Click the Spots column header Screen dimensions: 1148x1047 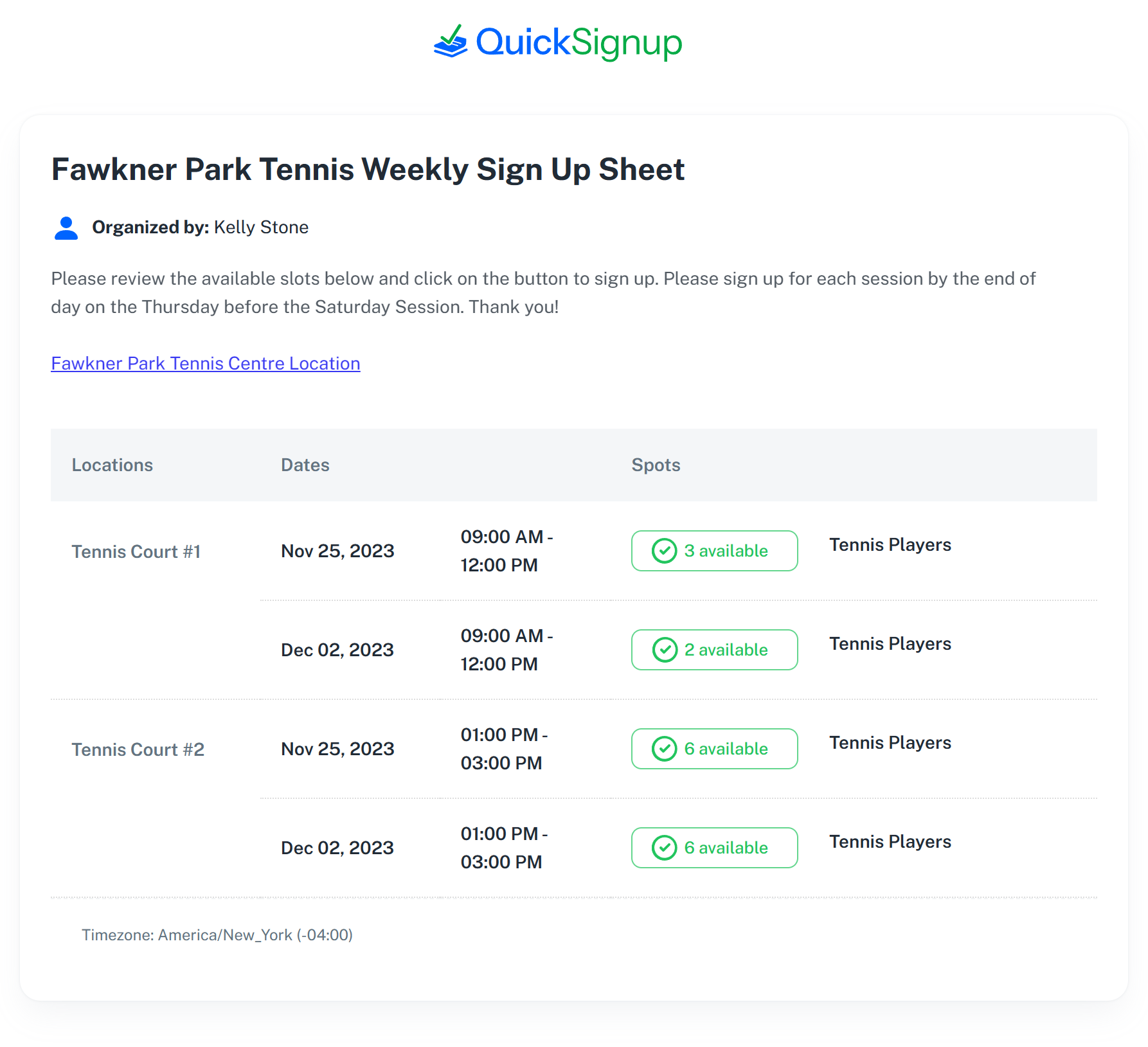tap(656, 465)
